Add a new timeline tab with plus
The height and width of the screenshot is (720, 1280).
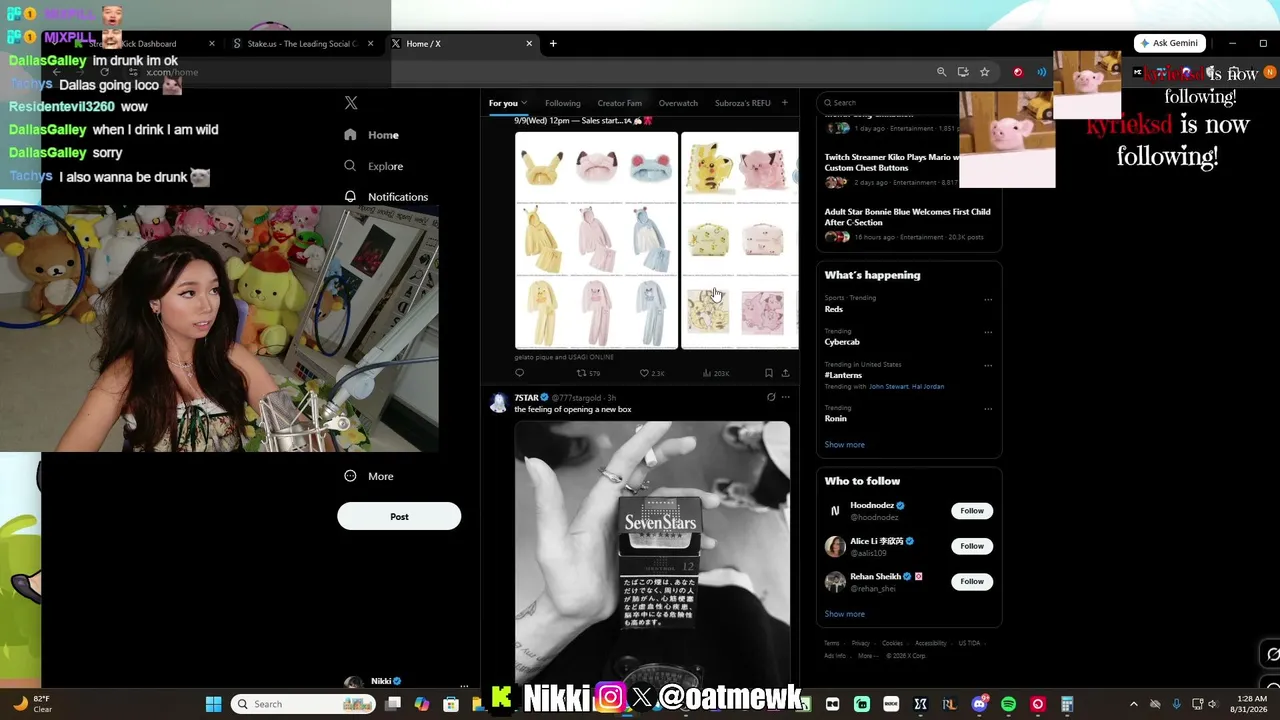(x=784, y=103)
